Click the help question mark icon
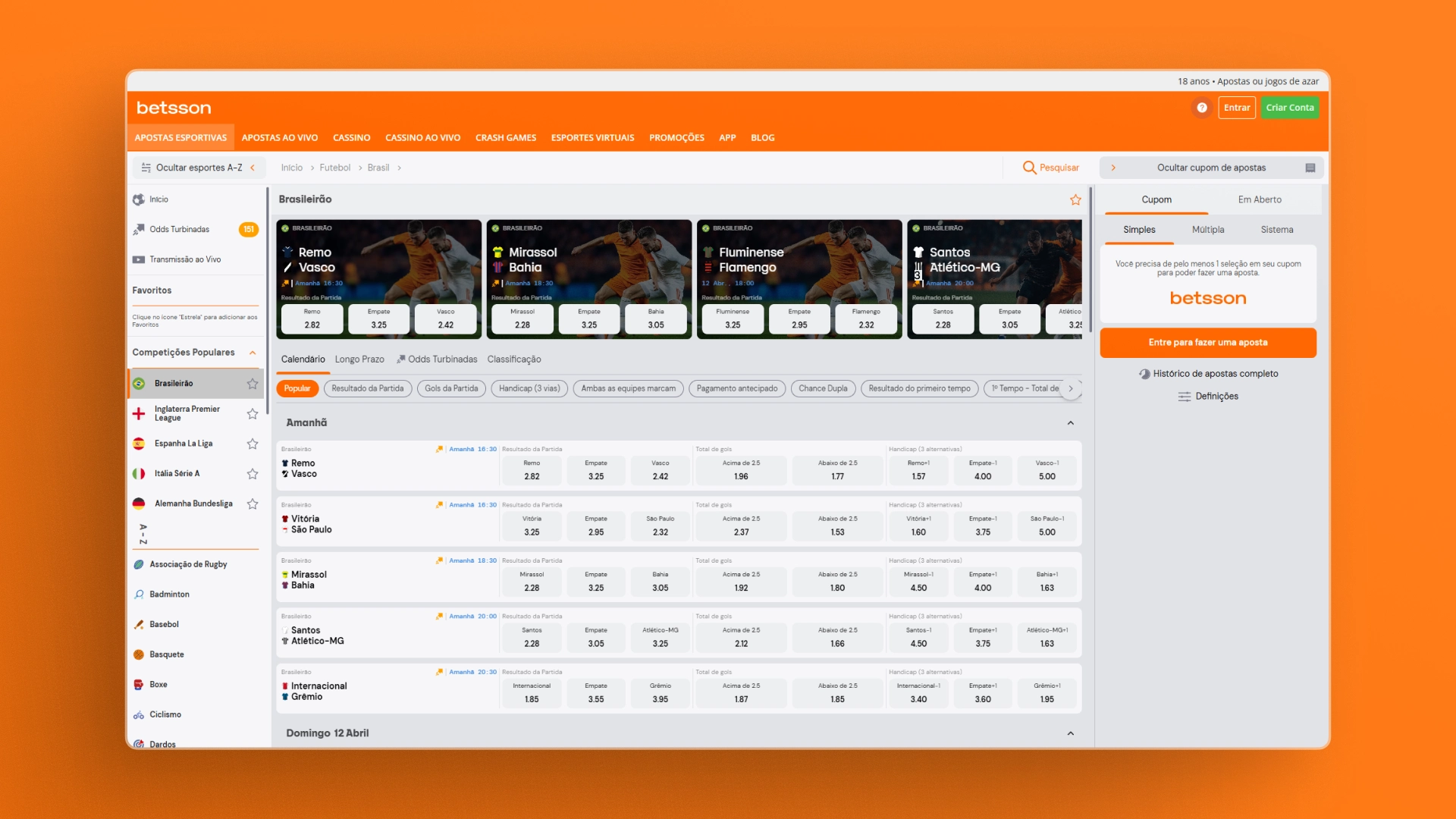This screenshot has height=819, width=1456. 1202,108
